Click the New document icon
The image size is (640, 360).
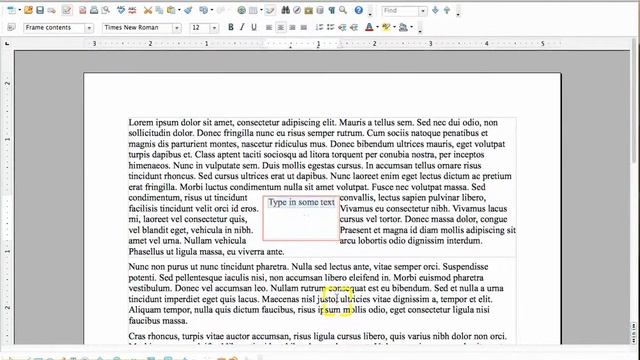tap(11, 10)
